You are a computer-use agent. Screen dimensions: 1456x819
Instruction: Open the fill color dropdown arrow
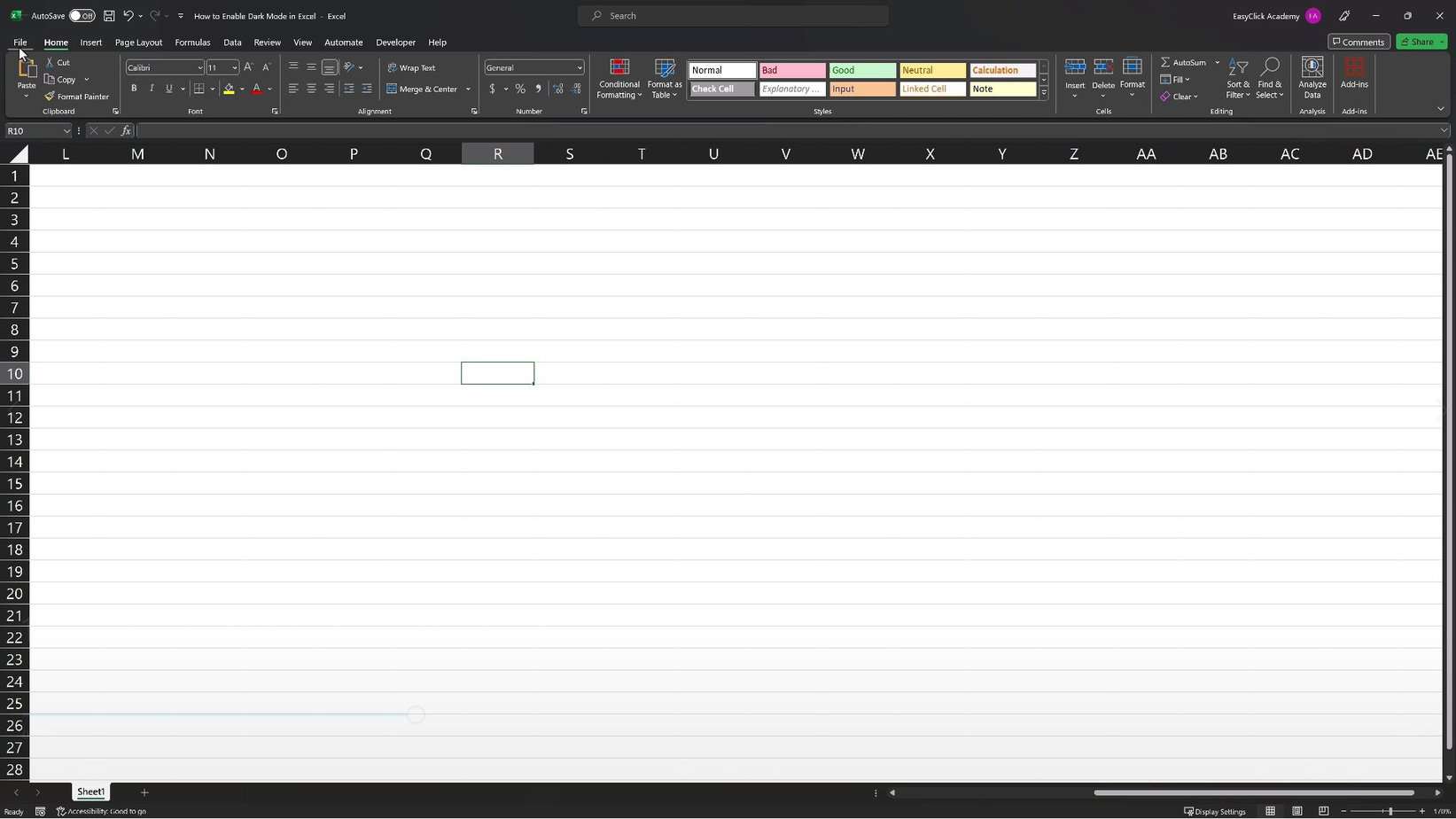[x=242, y=89]
